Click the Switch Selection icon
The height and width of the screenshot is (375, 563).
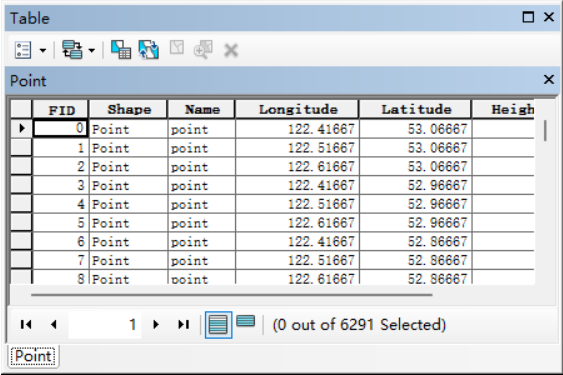pos(149,50)
